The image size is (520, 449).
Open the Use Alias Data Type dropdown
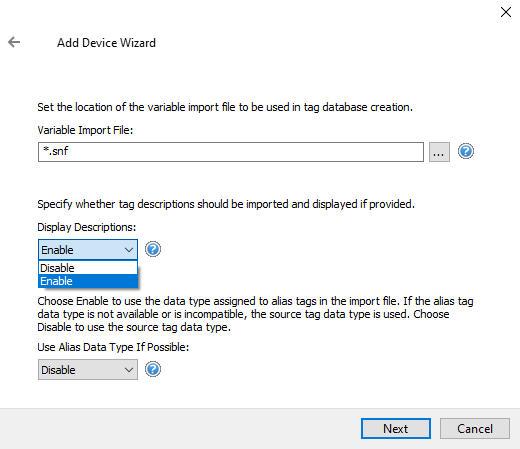click(x=88, y=370)
